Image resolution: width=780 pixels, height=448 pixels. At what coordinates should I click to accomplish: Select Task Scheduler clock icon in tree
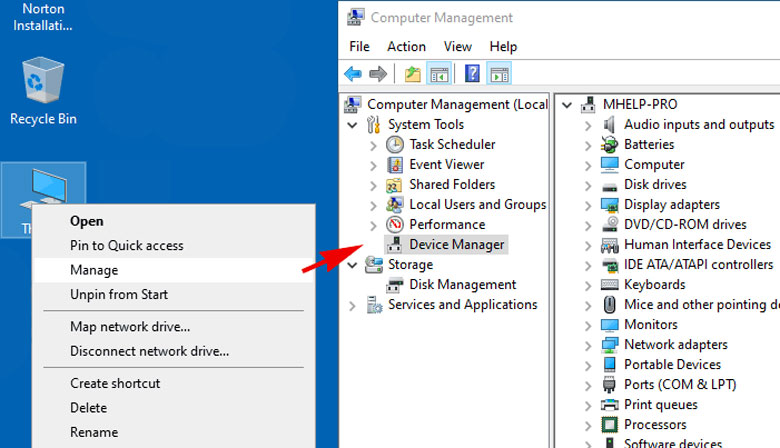pyautogui.click(x=394, y=144)
